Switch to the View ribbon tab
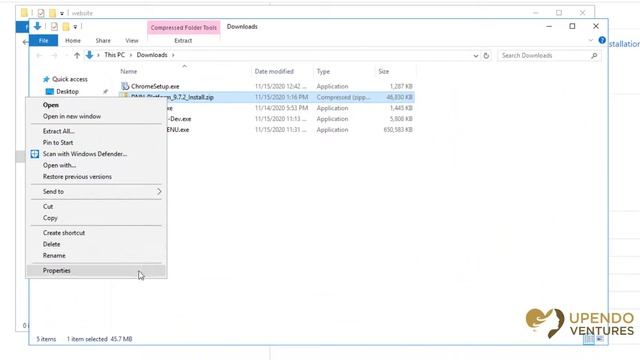Screen dimensions: 640x360 (x=132, y=40)
